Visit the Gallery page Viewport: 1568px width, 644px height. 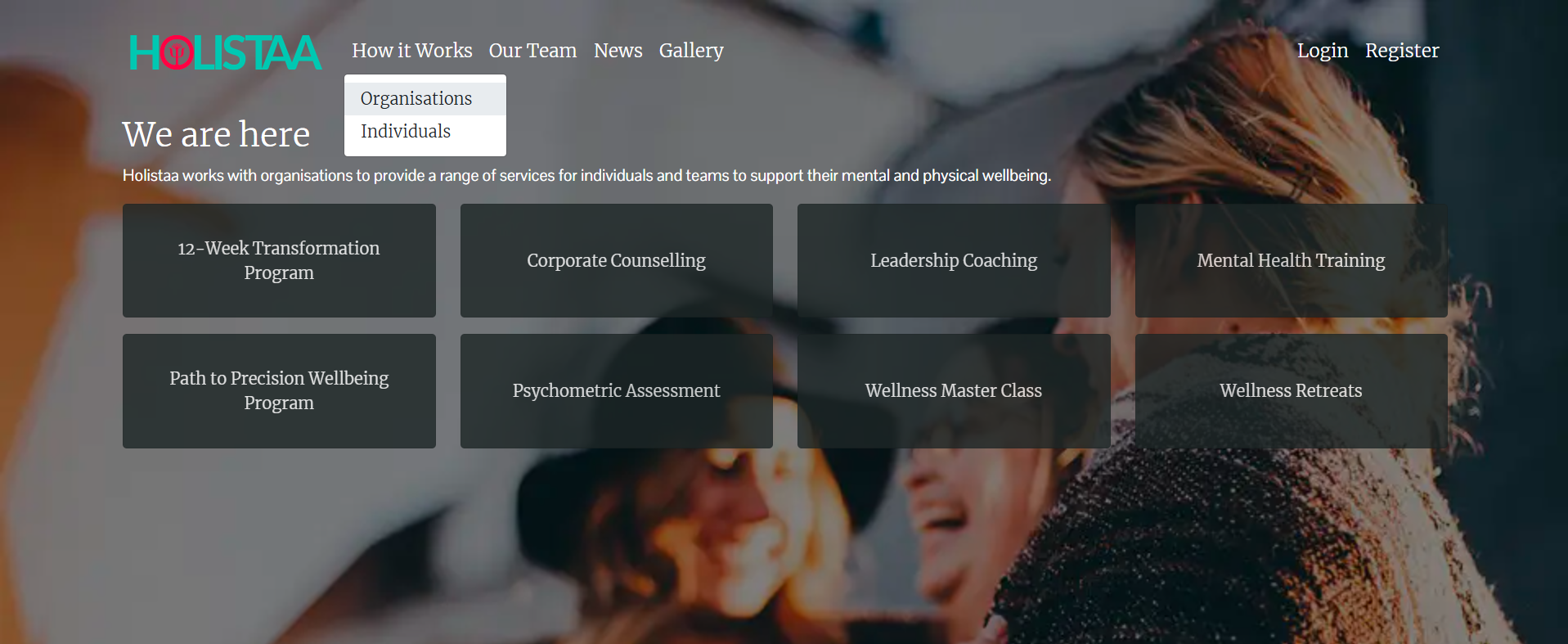pyautogui.click(x=691, y=51)
